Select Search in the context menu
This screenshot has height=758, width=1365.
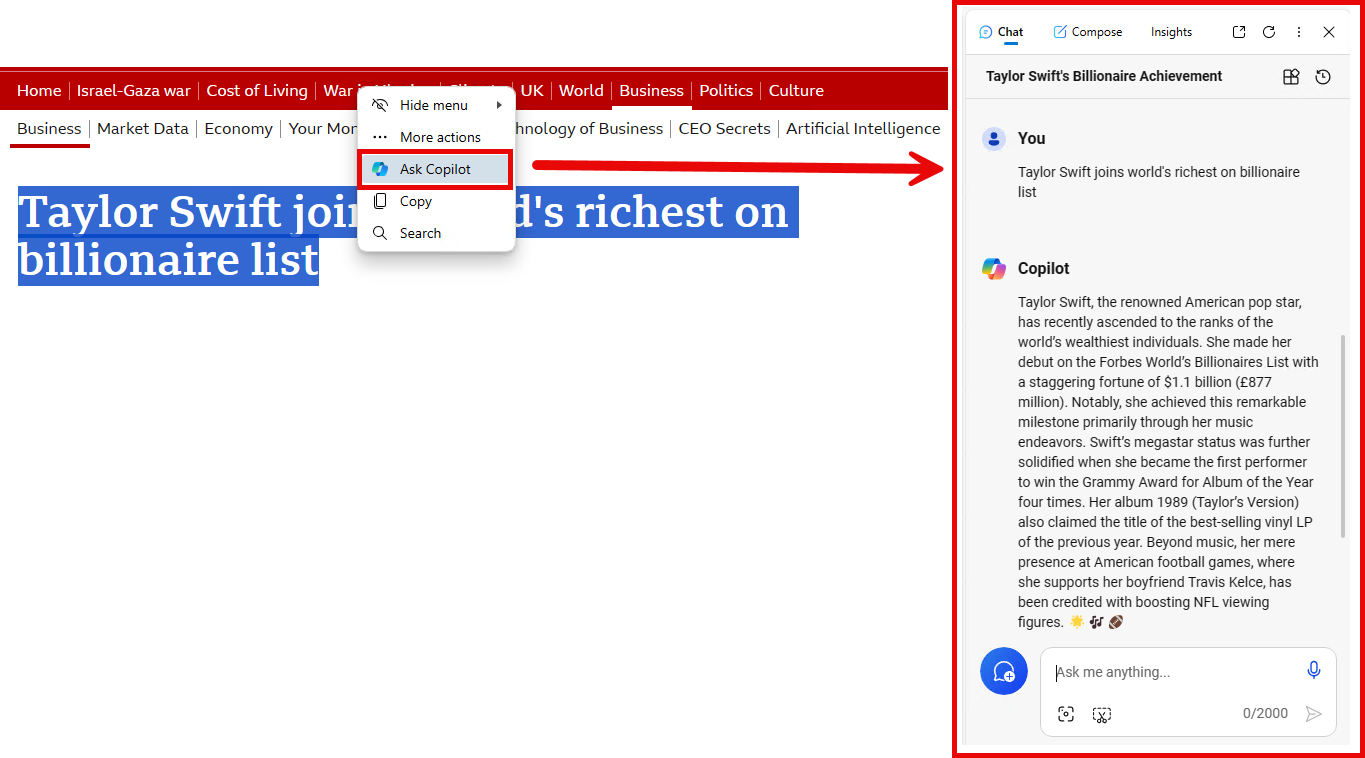420,233
